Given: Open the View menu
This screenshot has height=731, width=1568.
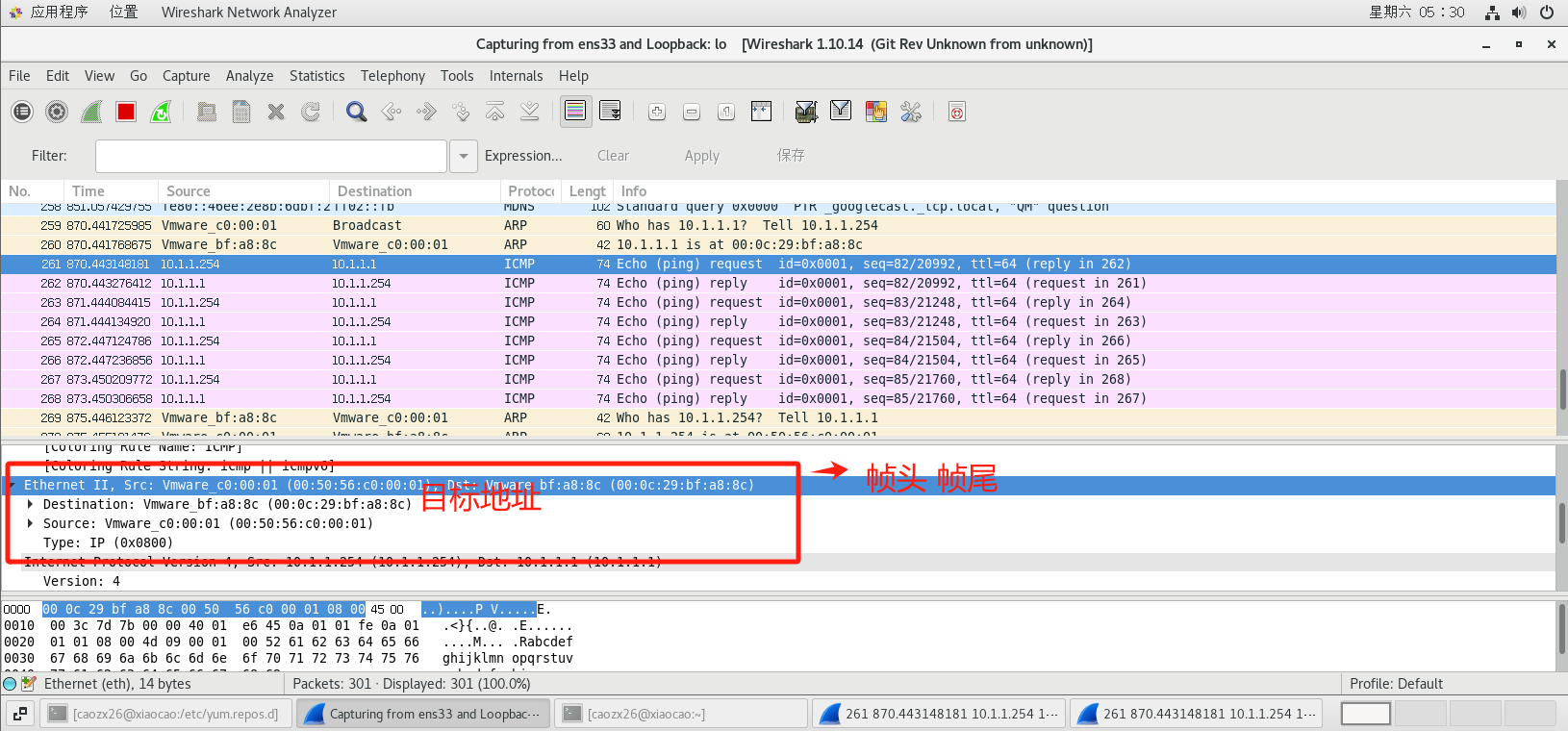Looking at the screenshot, I should point(99,76).
